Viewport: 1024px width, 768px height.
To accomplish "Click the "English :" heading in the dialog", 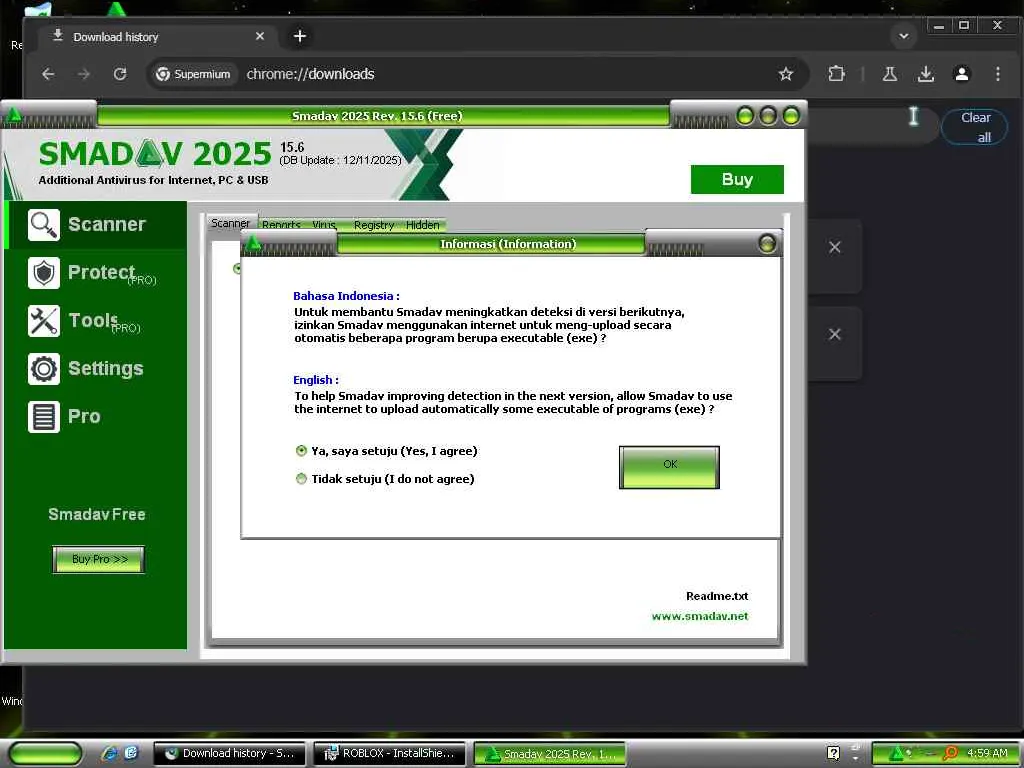I will click(x=315, y=380).
